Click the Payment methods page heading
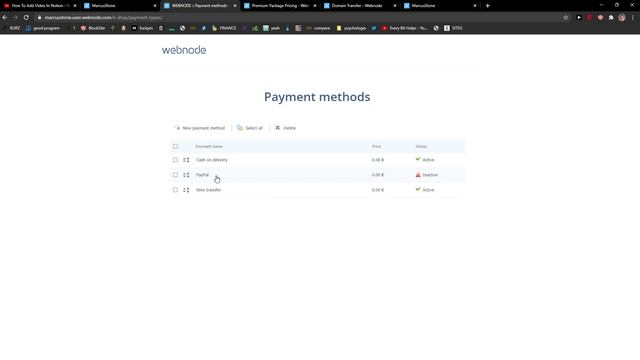Viewport: 640px width, 360px height. (317, 97)
